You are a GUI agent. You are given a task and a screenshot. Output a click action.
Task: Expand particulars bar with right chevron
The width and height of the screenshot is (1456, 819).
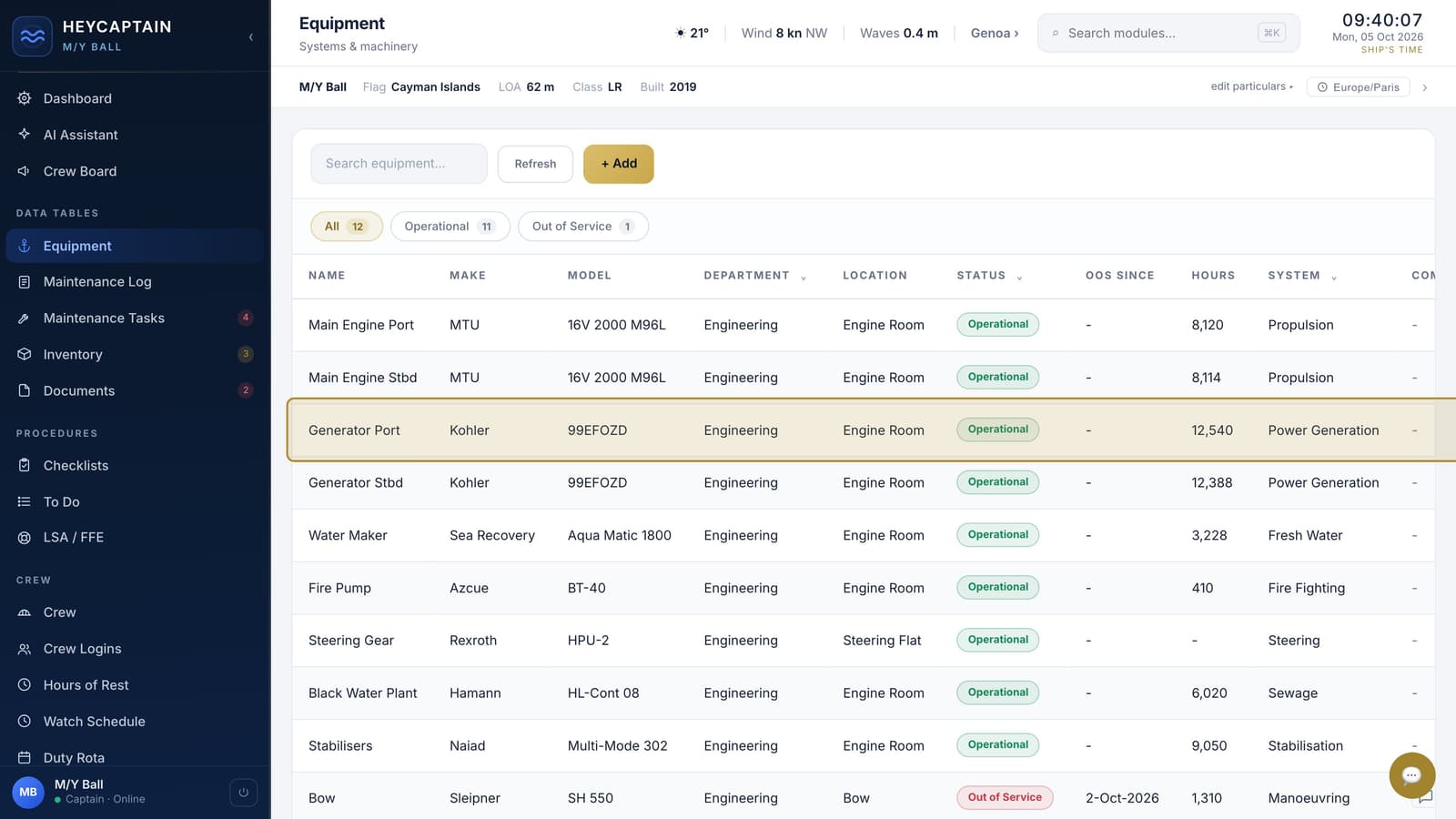pyautogui.click(x=1425, y=87)
